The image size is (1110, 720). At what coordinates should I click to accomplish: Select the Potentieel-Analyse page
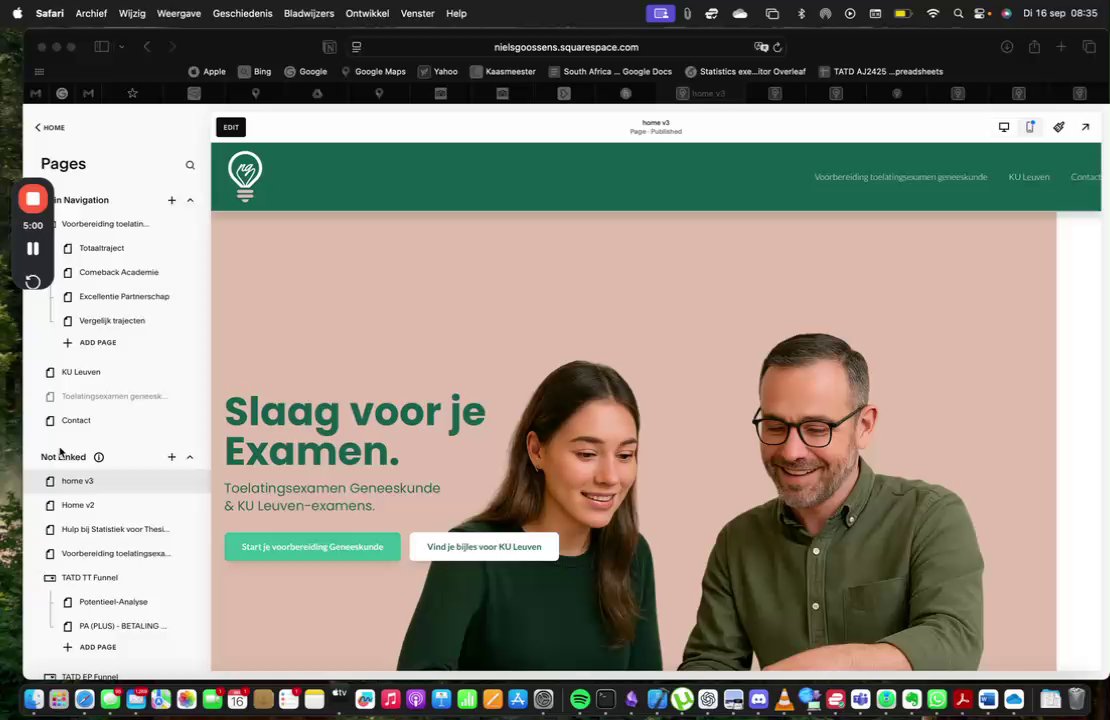[113, 602]
